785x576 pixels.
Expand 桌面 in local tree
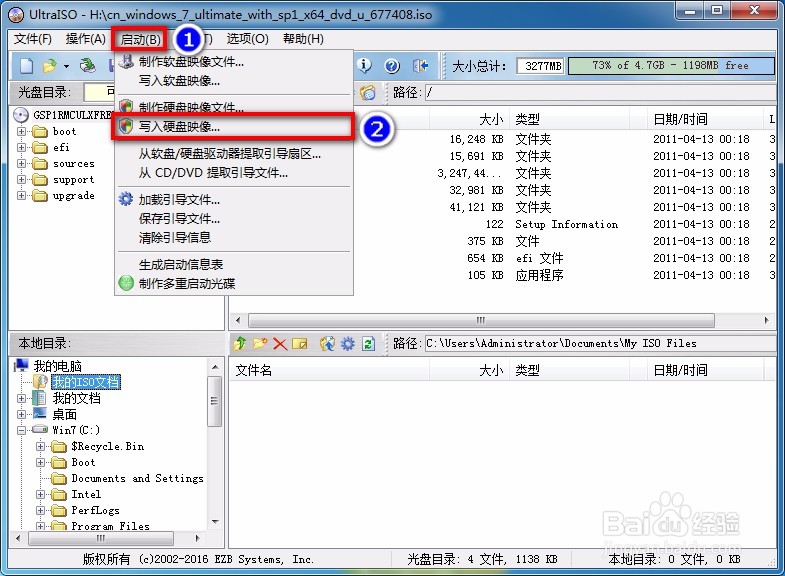(22, 414)
